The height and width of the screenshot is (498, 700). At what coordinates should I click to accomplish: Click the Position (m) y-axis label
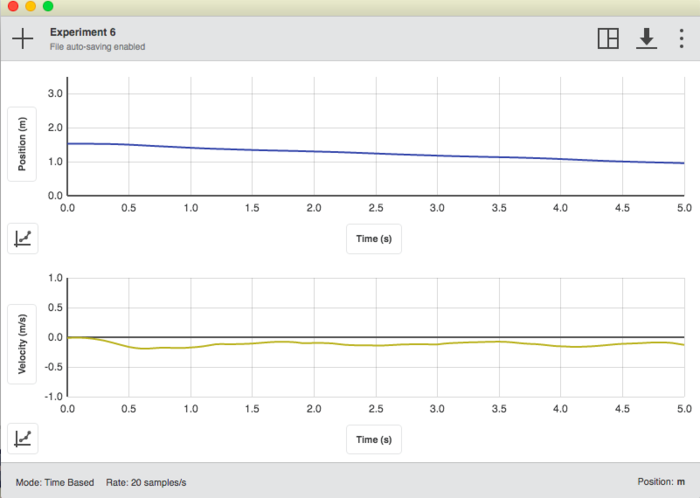tap(22, 144)
